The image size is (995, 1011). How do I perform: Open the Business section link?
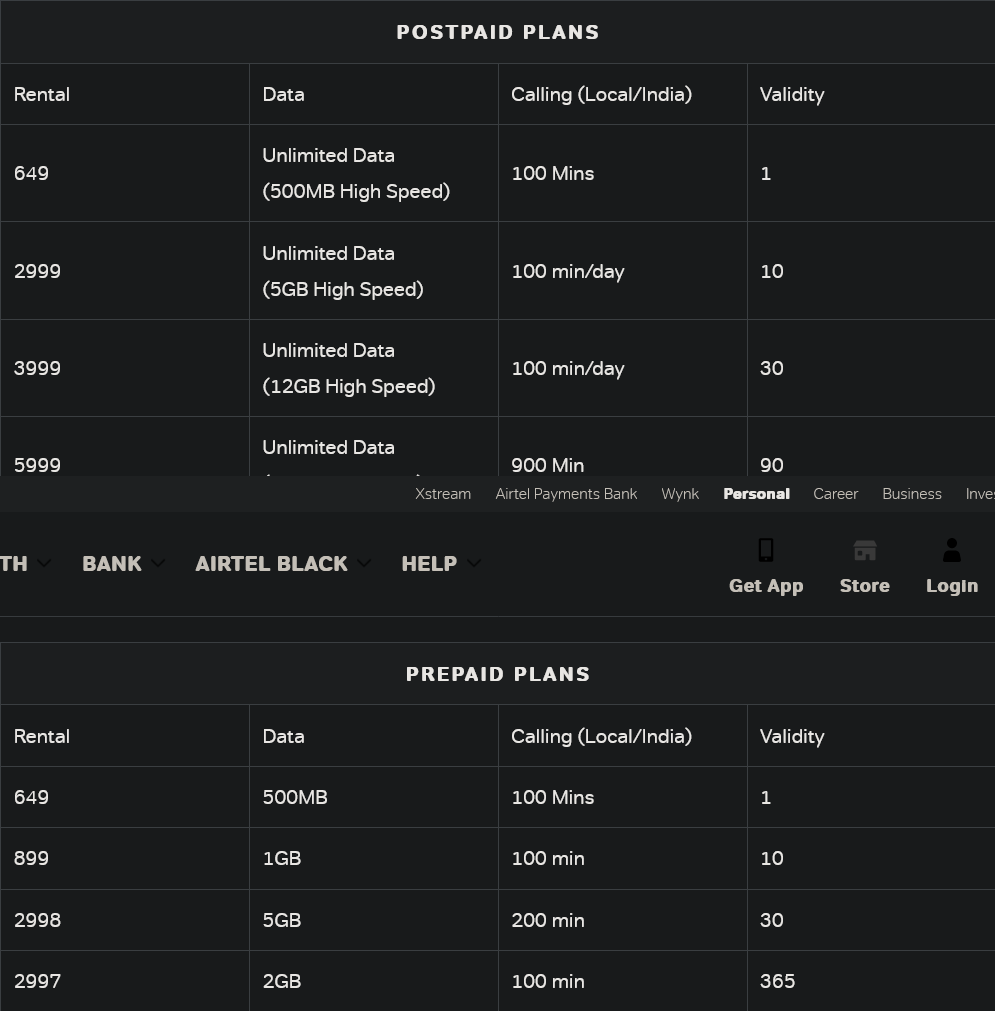pyautogui.click(x=911, y=494)
